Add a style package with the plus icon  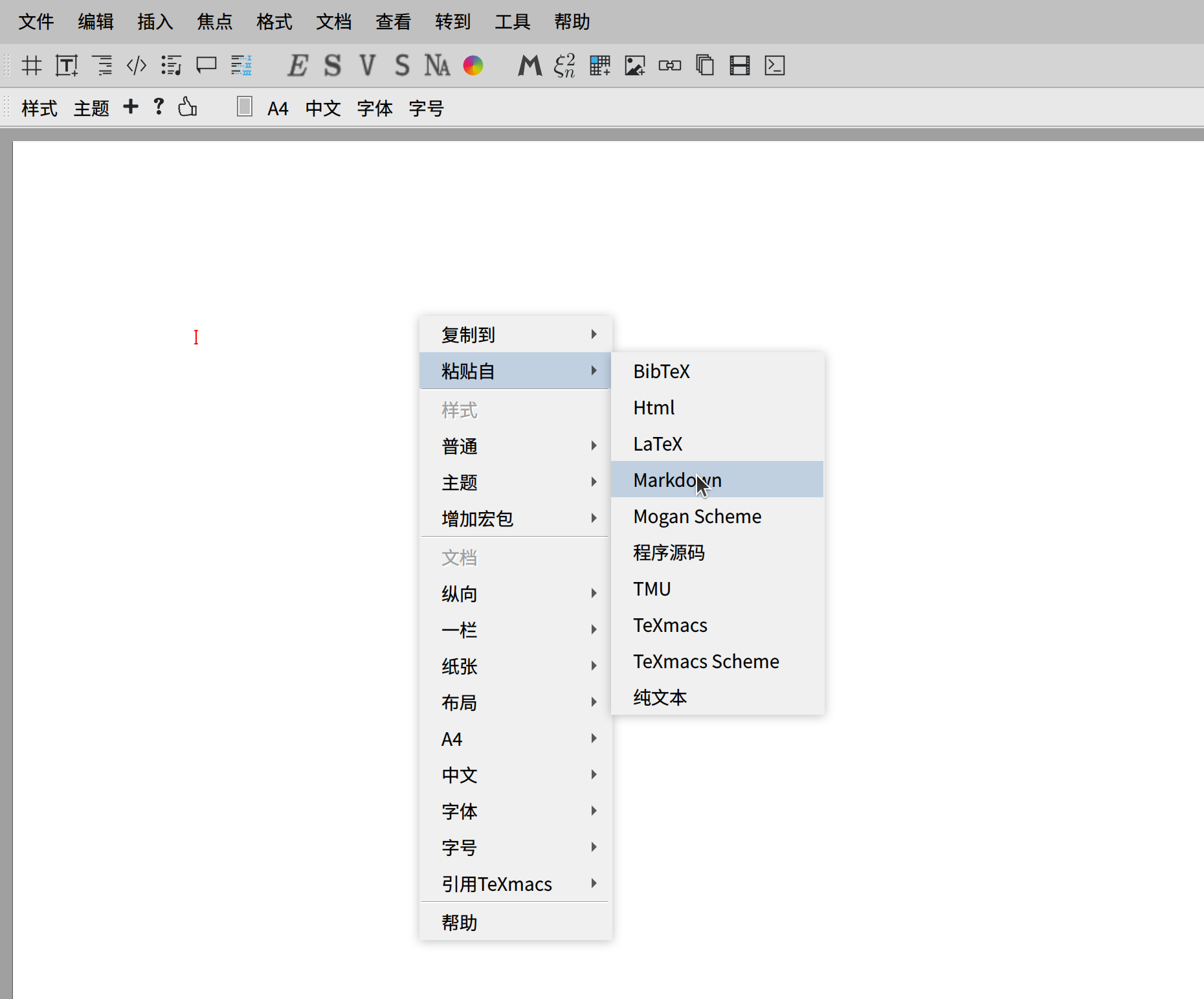point(131,107)
